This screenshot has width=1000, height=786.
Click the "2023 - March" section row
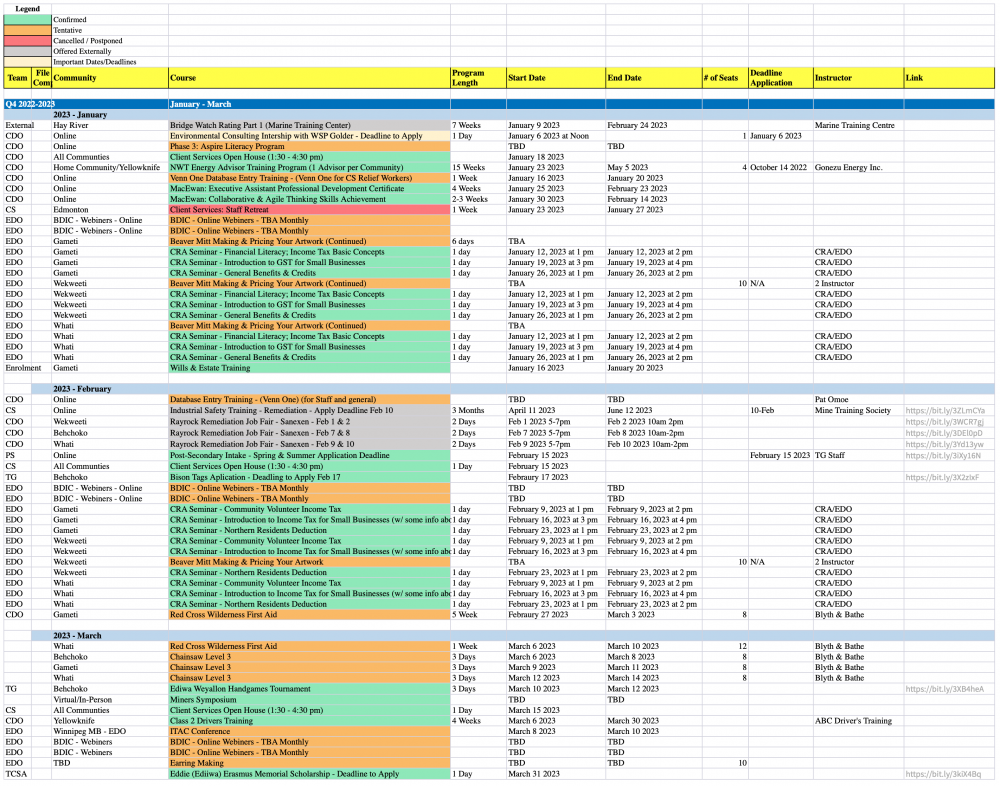[x=513, y=636]
